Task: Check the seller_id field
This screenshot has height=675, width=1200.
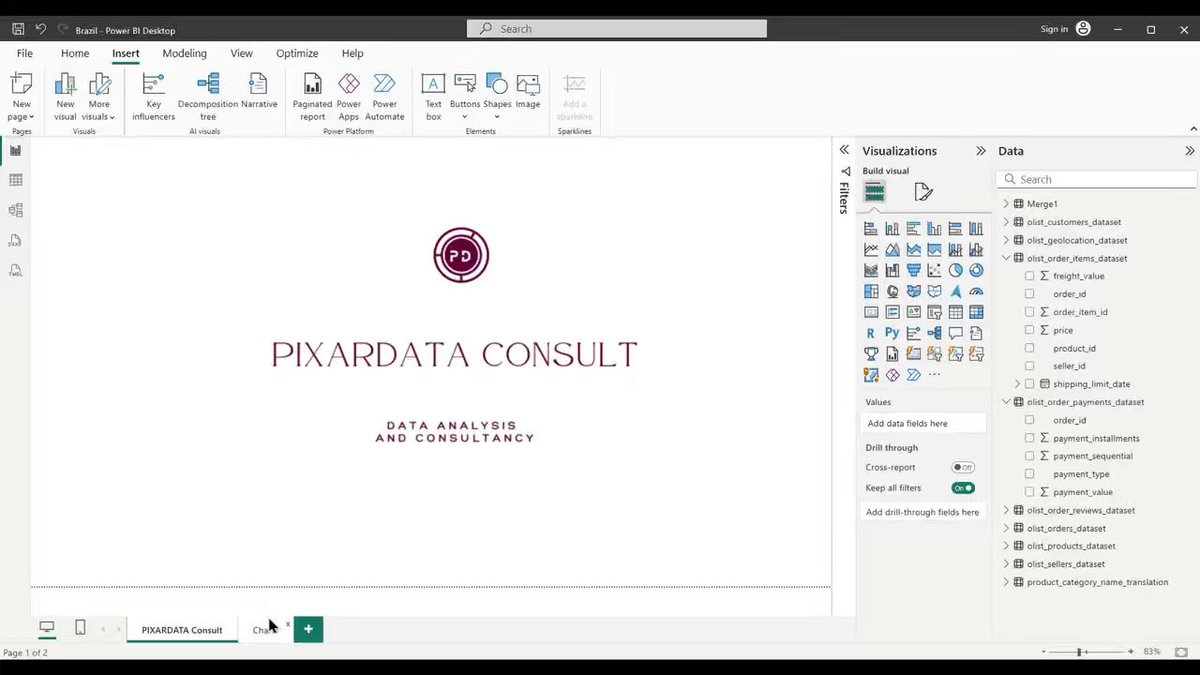Action: click(x=1029, y=366)
